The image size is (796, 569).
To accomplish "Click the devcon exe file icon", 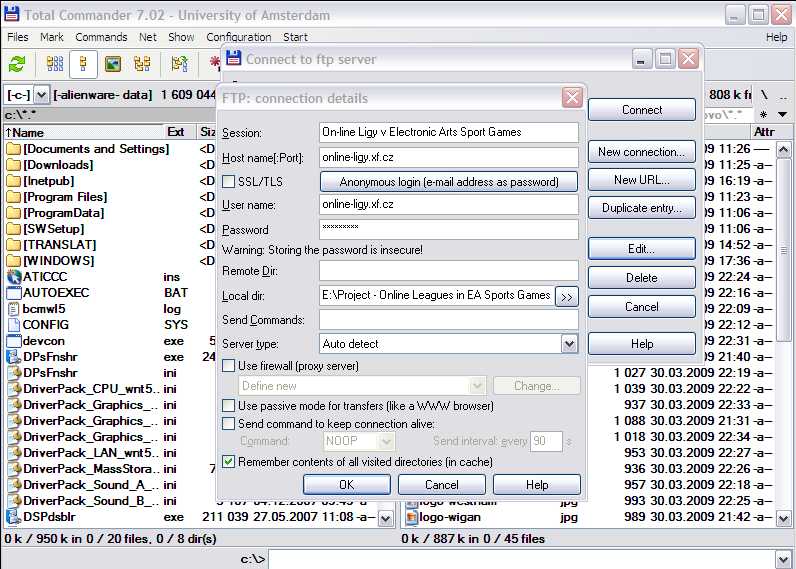I will coord(13,341).
